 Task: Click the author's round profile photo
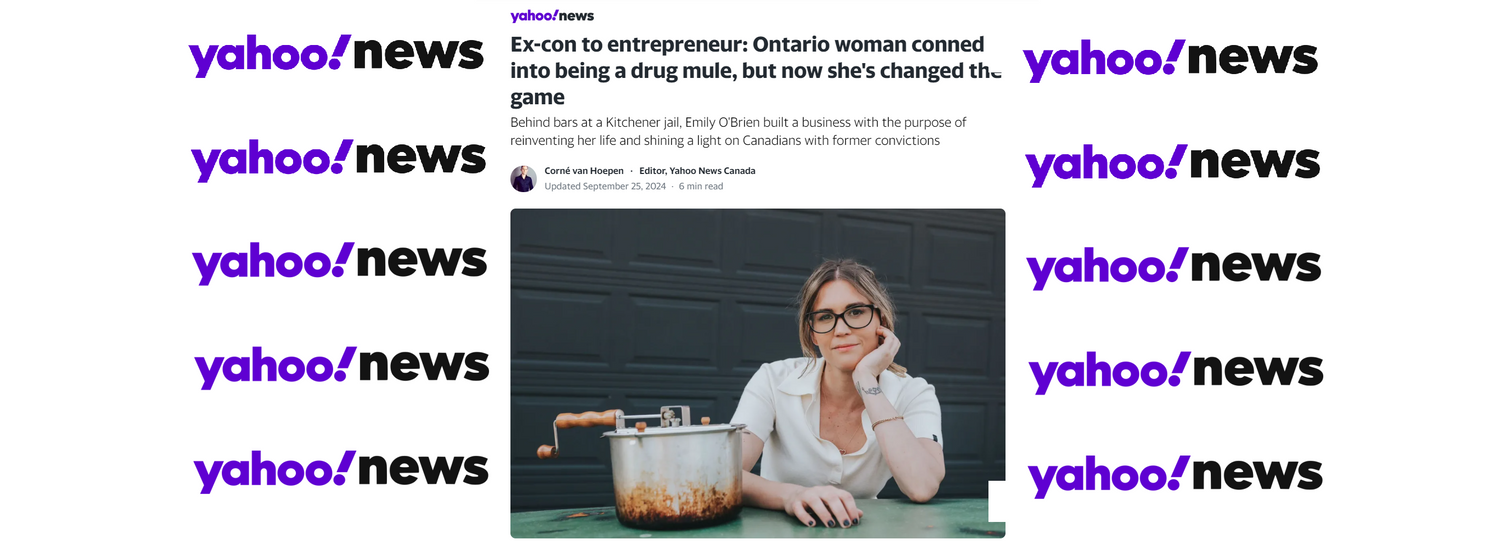[523, 178]
